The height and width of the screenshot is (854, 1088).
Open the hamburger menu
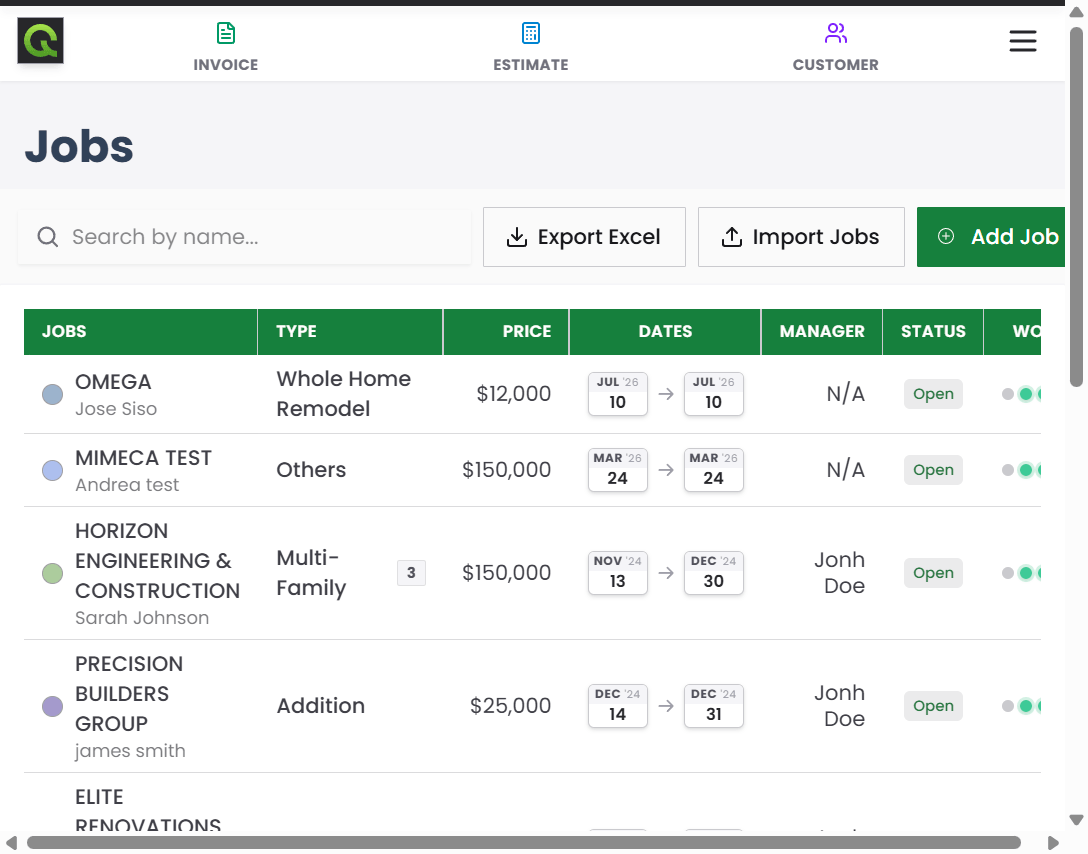click(x=1023, y=41)
